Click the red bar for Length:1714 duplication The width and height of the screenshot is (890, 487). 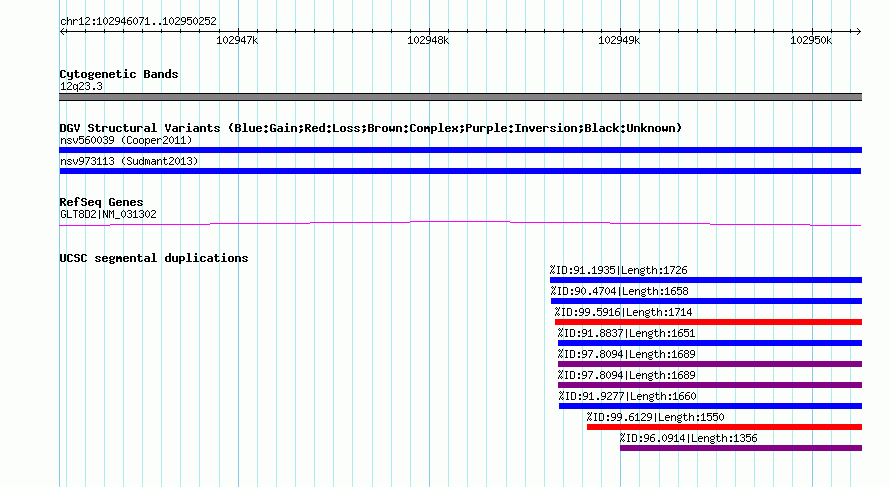(708, 322)
